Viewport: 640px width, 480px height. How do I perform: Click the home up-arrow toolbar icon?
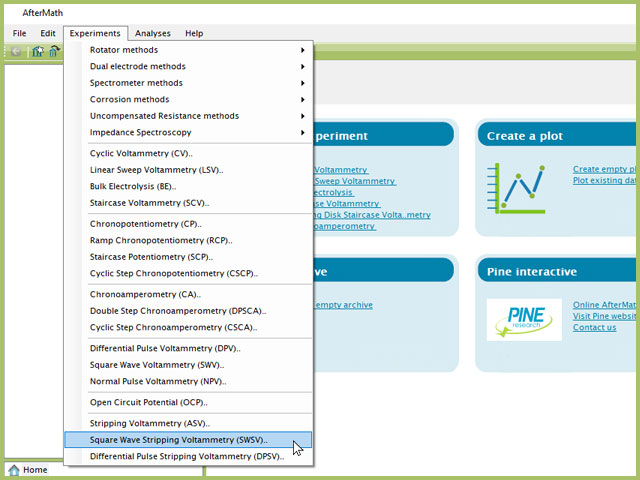click(54, 51)
